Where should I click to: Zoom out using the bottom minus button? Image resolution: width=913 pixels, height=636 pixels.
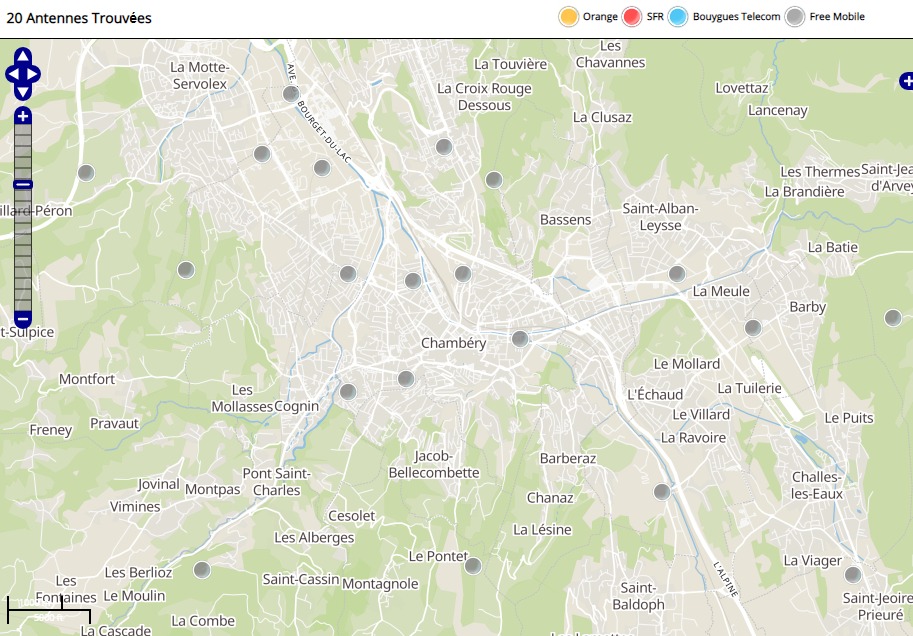(23, 320)
